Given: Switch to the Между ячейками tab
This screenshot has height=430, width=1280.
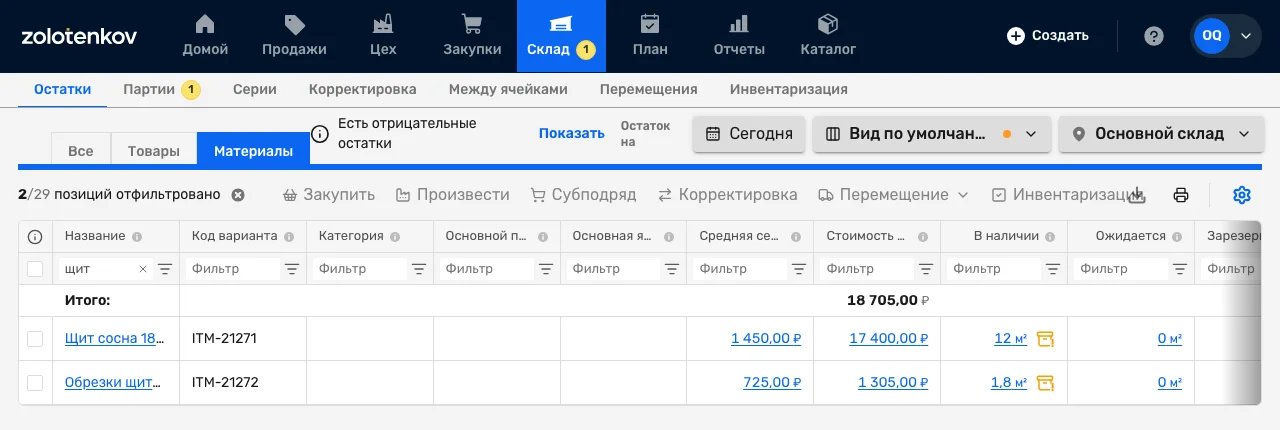Looking at the screenshot, I should pyautogui.click(x=508, y=89).
